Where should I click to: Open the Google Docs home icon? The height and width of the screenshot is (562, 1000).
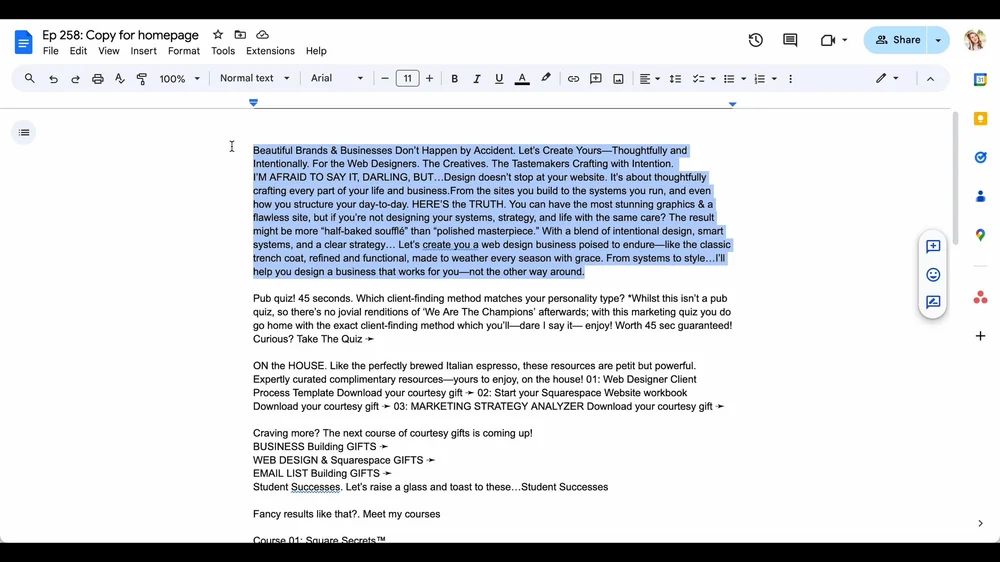23,42
